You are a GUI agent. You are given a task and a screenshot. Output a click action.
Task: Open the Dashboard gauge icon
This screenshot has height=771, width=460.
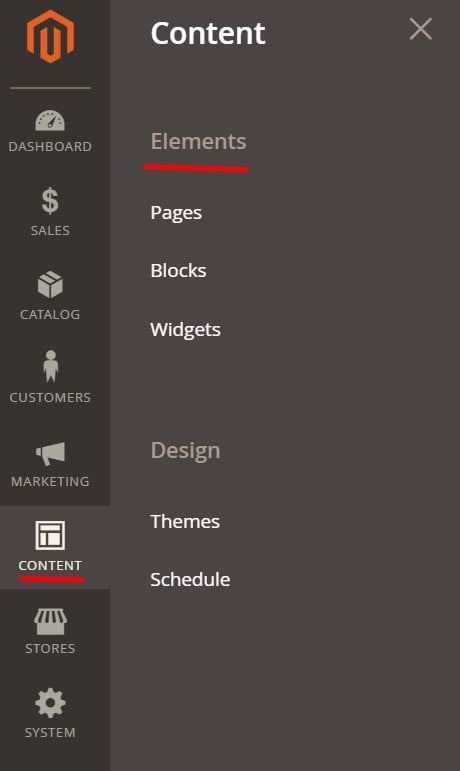tap(50, 120)
